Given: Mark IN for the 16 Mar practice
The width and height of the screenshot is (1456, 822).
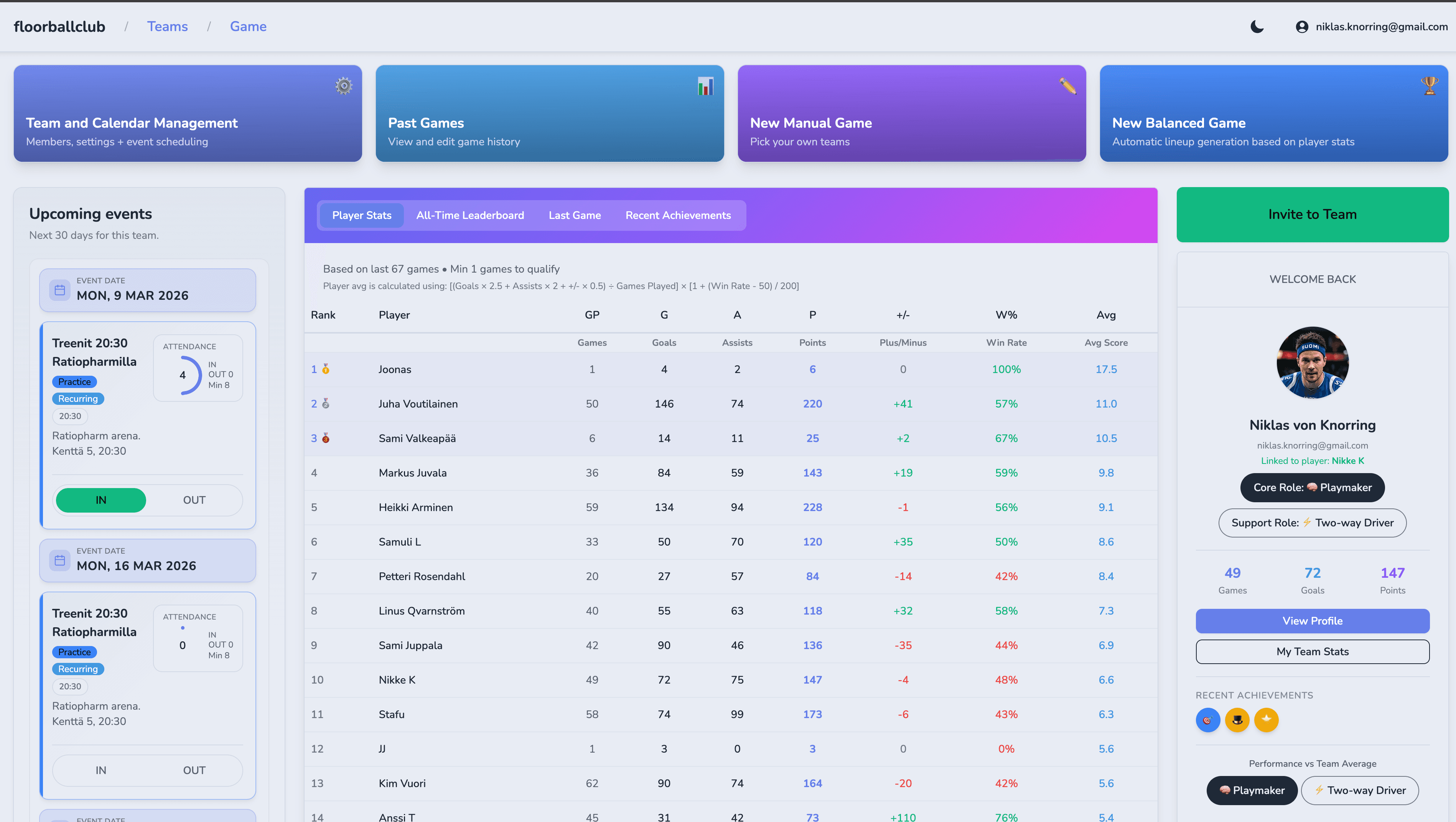Looking at the screenshot, I should [100, 770].
